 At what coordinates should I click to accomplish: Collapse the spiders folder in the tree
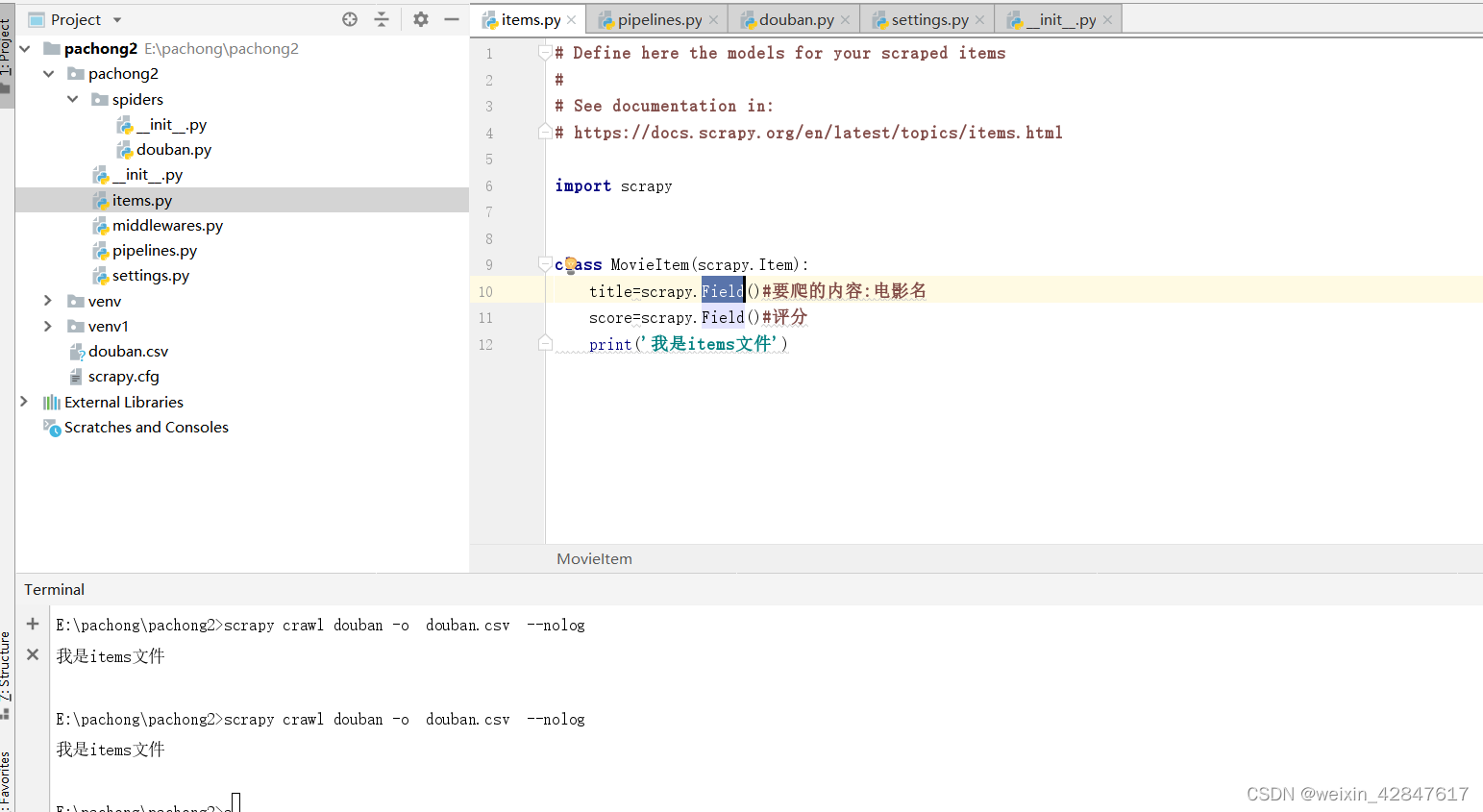tap(72, 98)
